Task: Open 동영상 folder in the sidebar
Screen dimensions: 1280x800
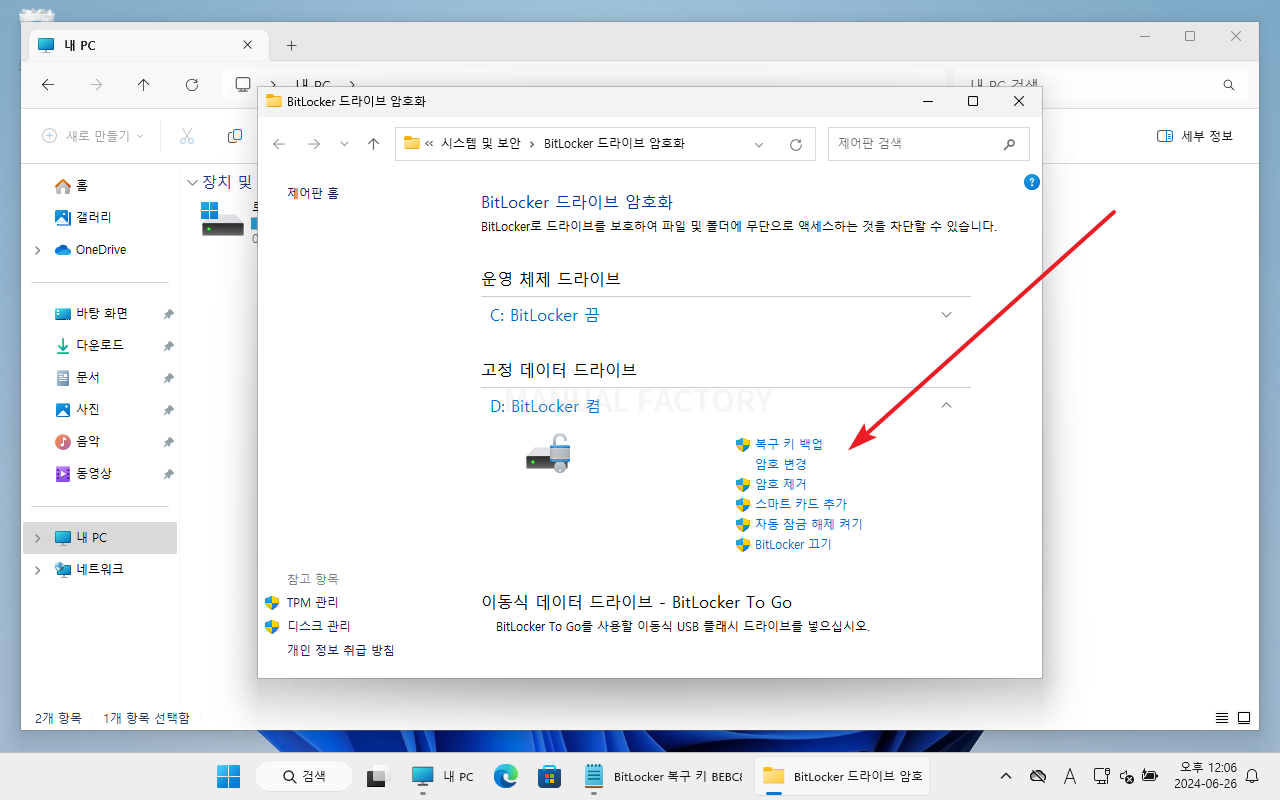Action: tap(94, 473)
